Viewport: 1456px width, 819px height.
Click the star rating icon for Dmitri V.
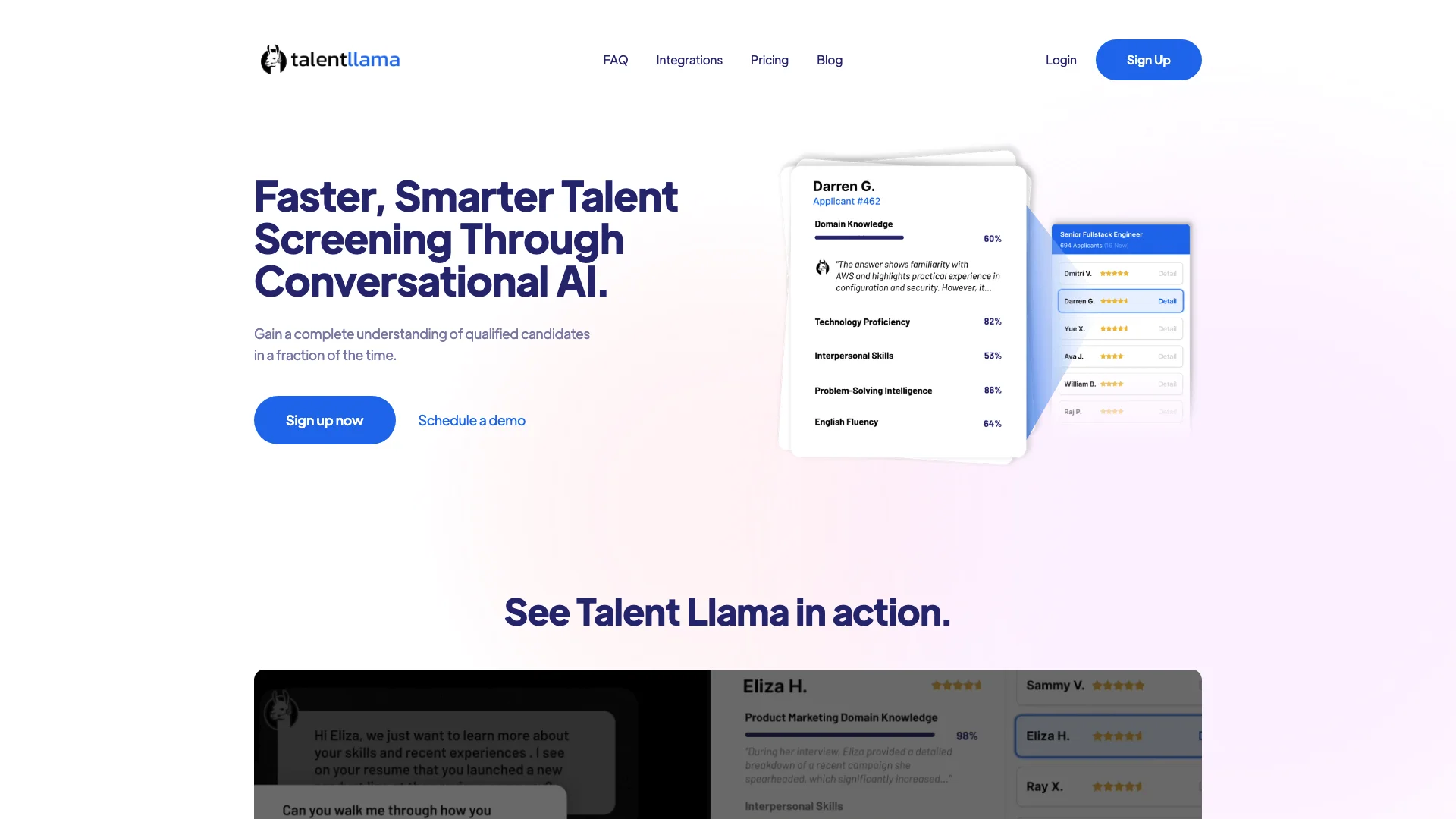pyautogui.click(x=1113, y=273)
